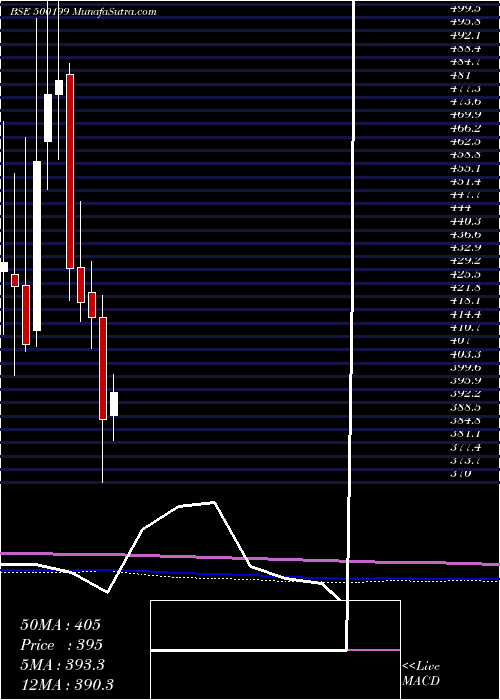Click the 444 price axis label
The height and width of the screenshot is (700, 500).
coord(460,208)
